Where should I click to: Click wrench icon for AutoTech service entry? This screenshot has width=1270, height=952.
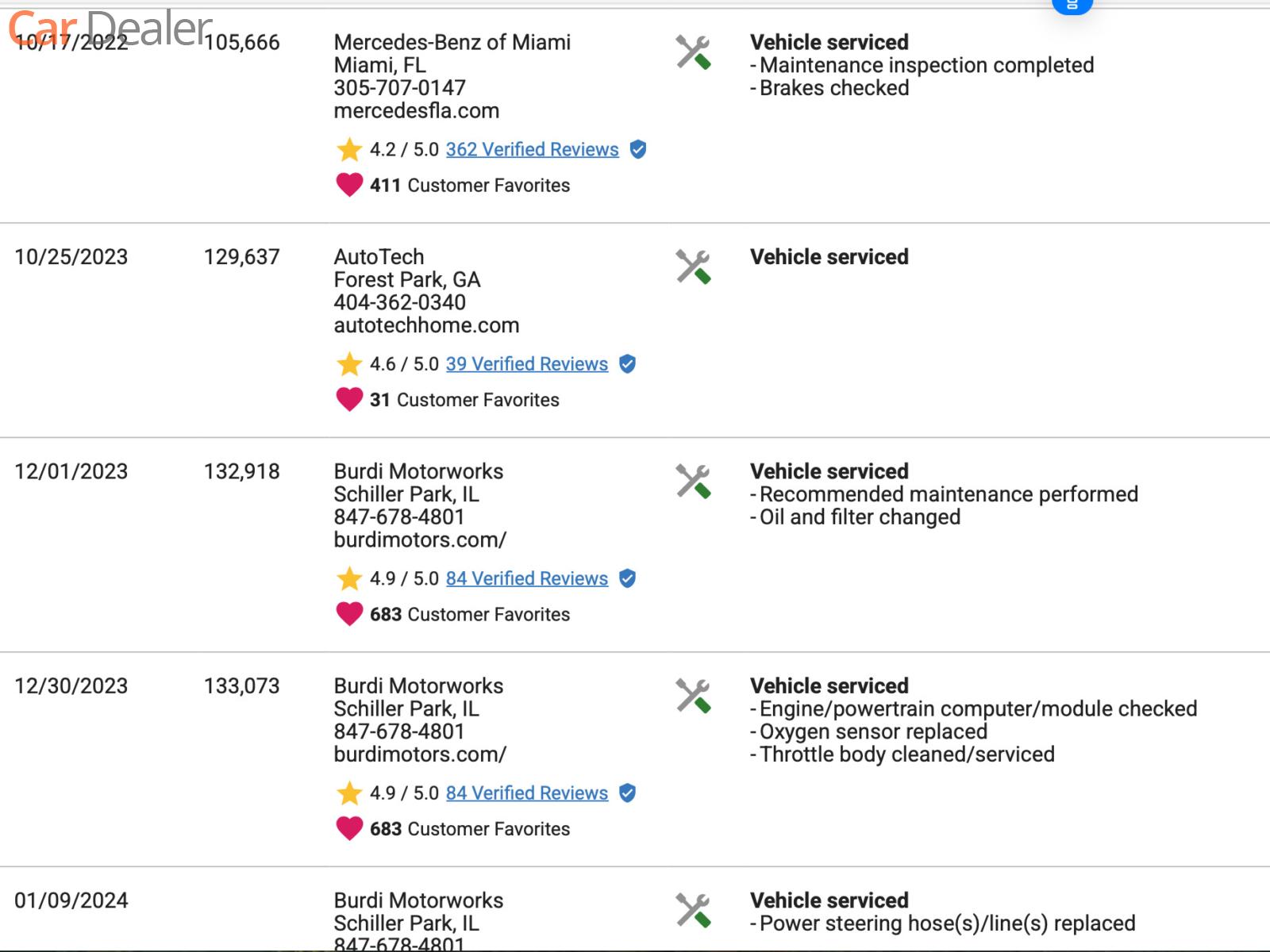pos(693,267)
